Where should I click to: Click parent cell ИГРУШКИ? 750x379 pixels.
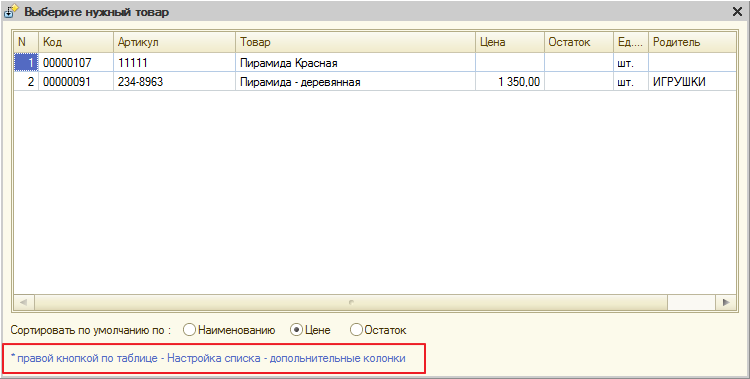point(692,82)
